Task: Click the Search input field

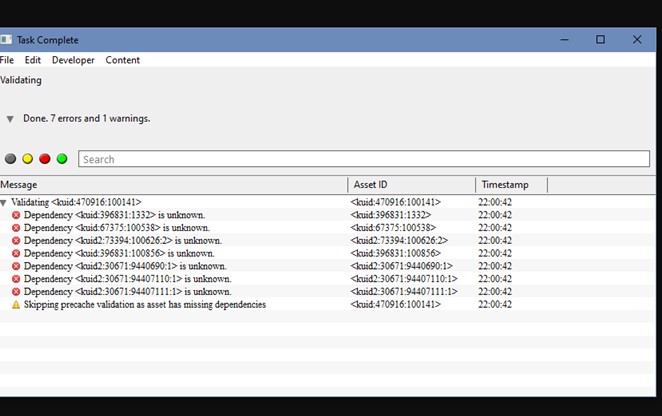Action: 364,159
